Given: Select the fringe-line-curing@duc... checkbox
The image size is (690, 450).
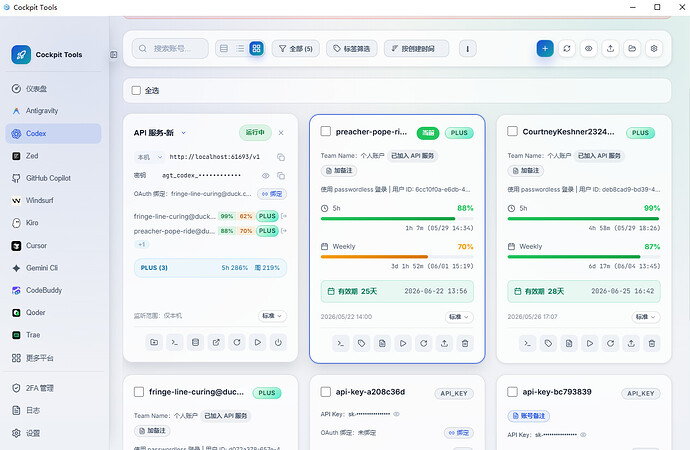Looking at the screenshot, I should (x=139, y=391).
